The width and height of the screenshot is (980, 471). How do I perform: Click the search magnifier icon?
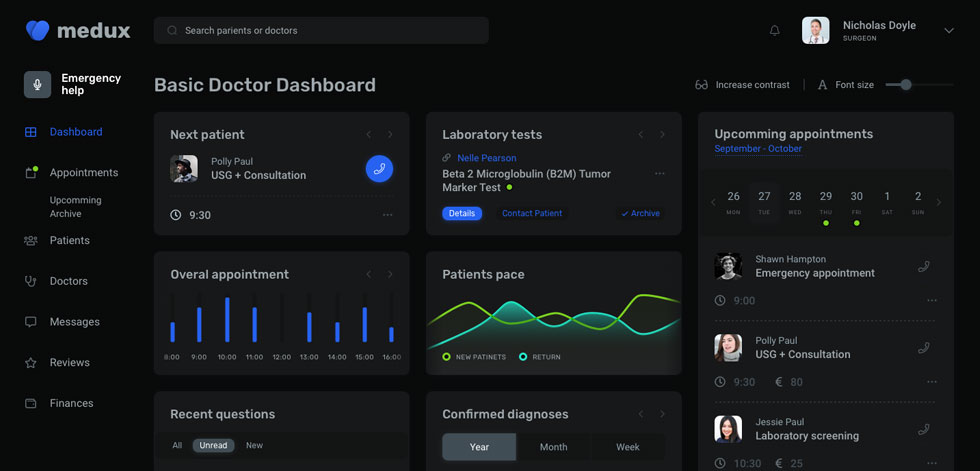(x=172, y=31)
